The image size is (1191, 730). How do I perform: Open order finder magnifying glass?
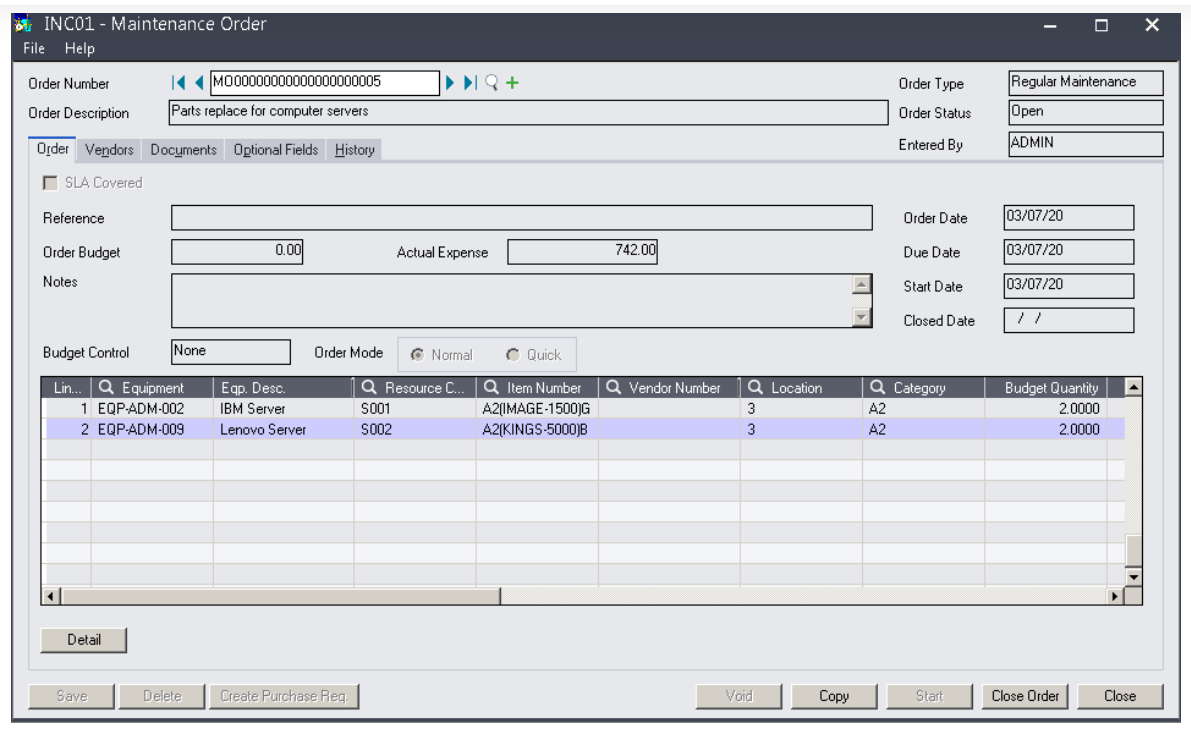coord(491,83)
